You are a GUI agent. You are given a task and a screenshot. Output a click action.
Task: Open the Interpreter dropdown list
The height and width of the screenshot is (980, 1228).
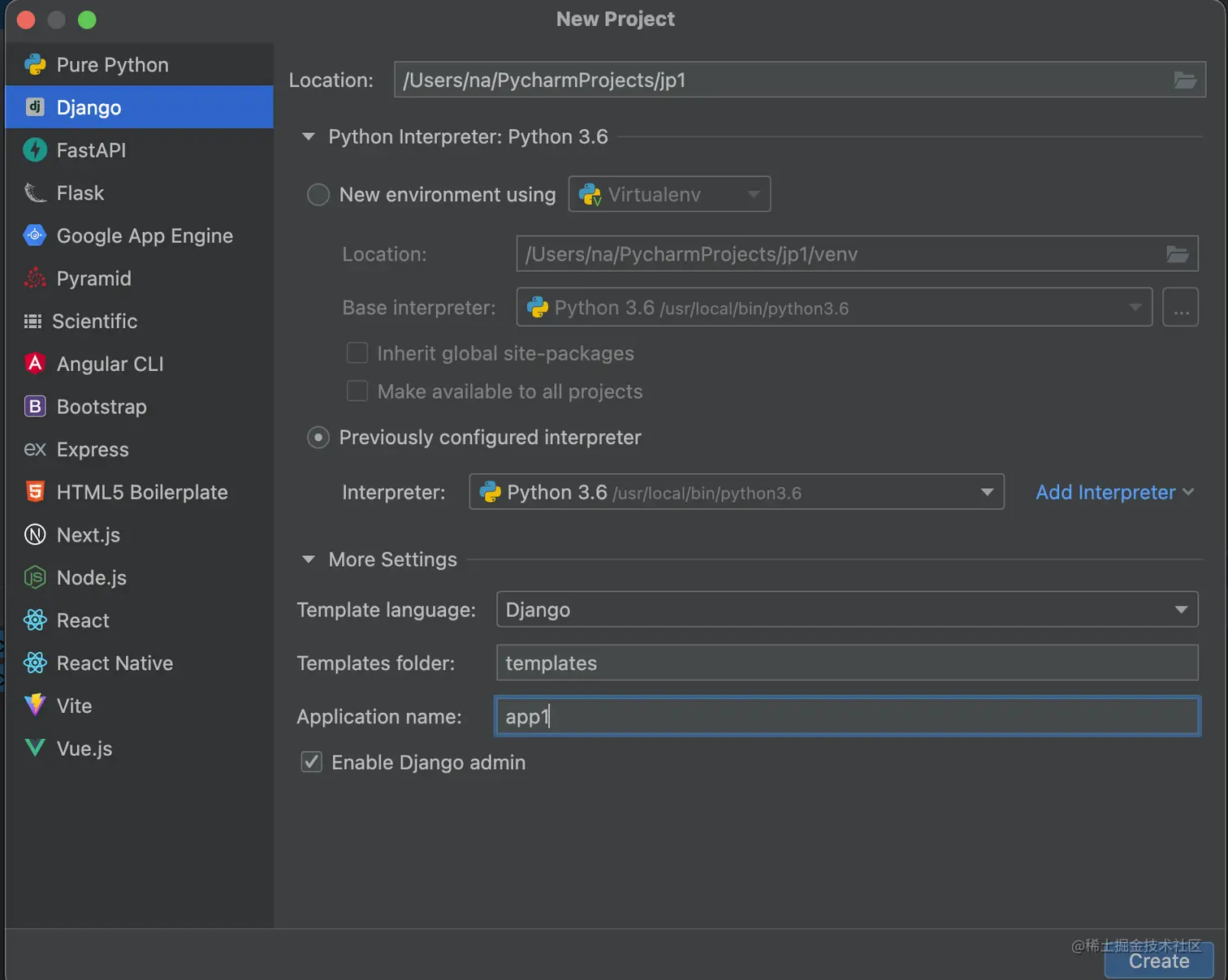(987, 492)
